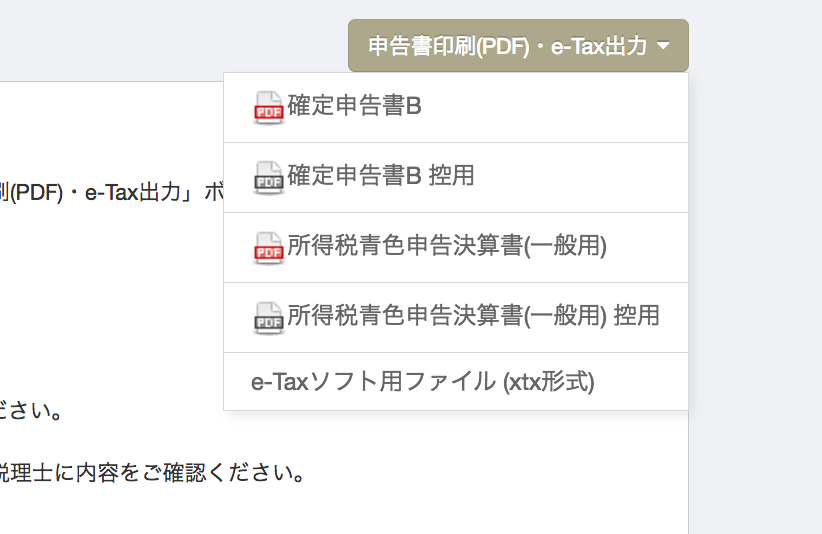The image size is (822, 534).
Task: Click 控用 at end of 所得税青色申告決算書 控用 row
Action: pos(636,315)
